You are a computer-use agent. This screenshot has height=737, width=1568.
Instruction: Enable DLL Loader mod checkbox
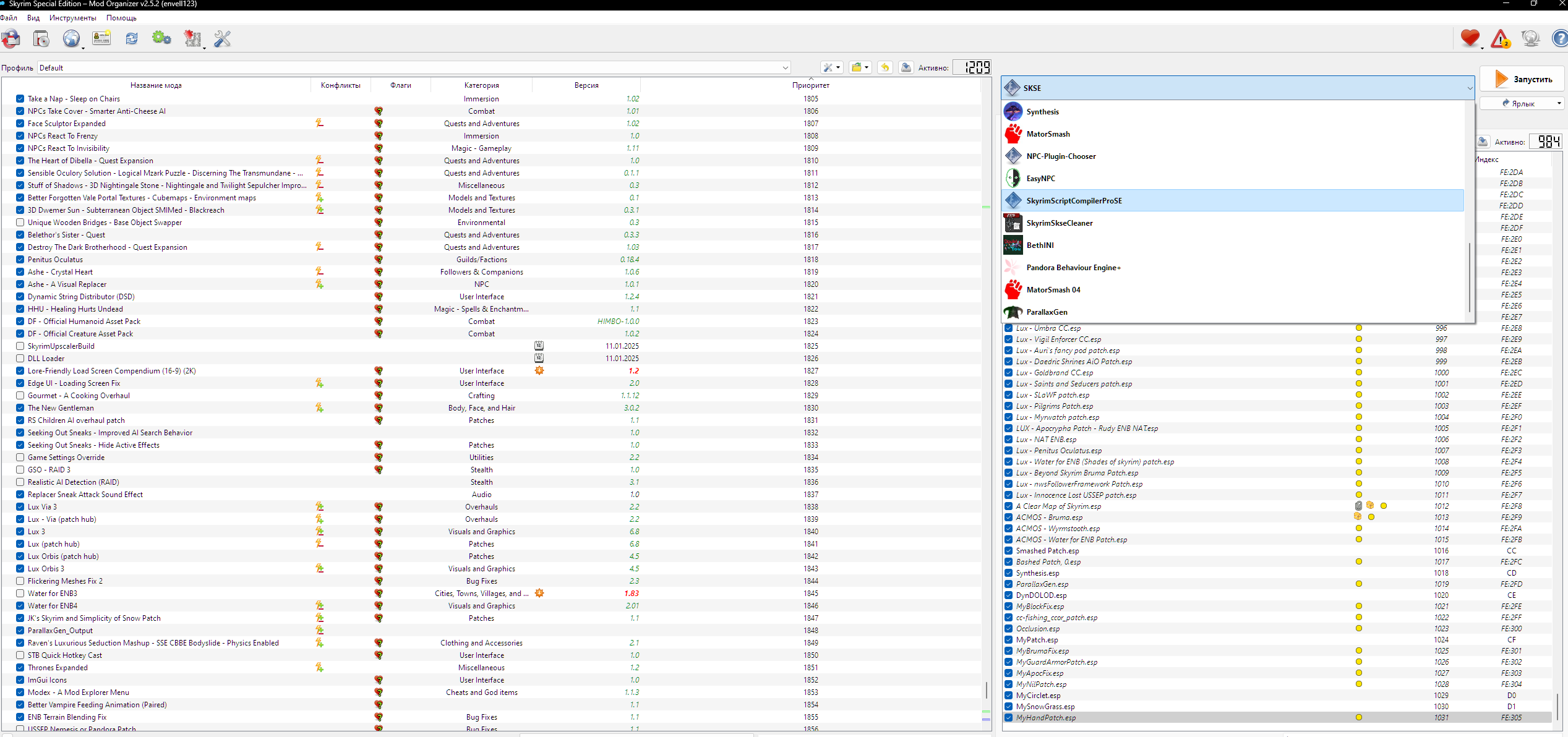(20, 359)
